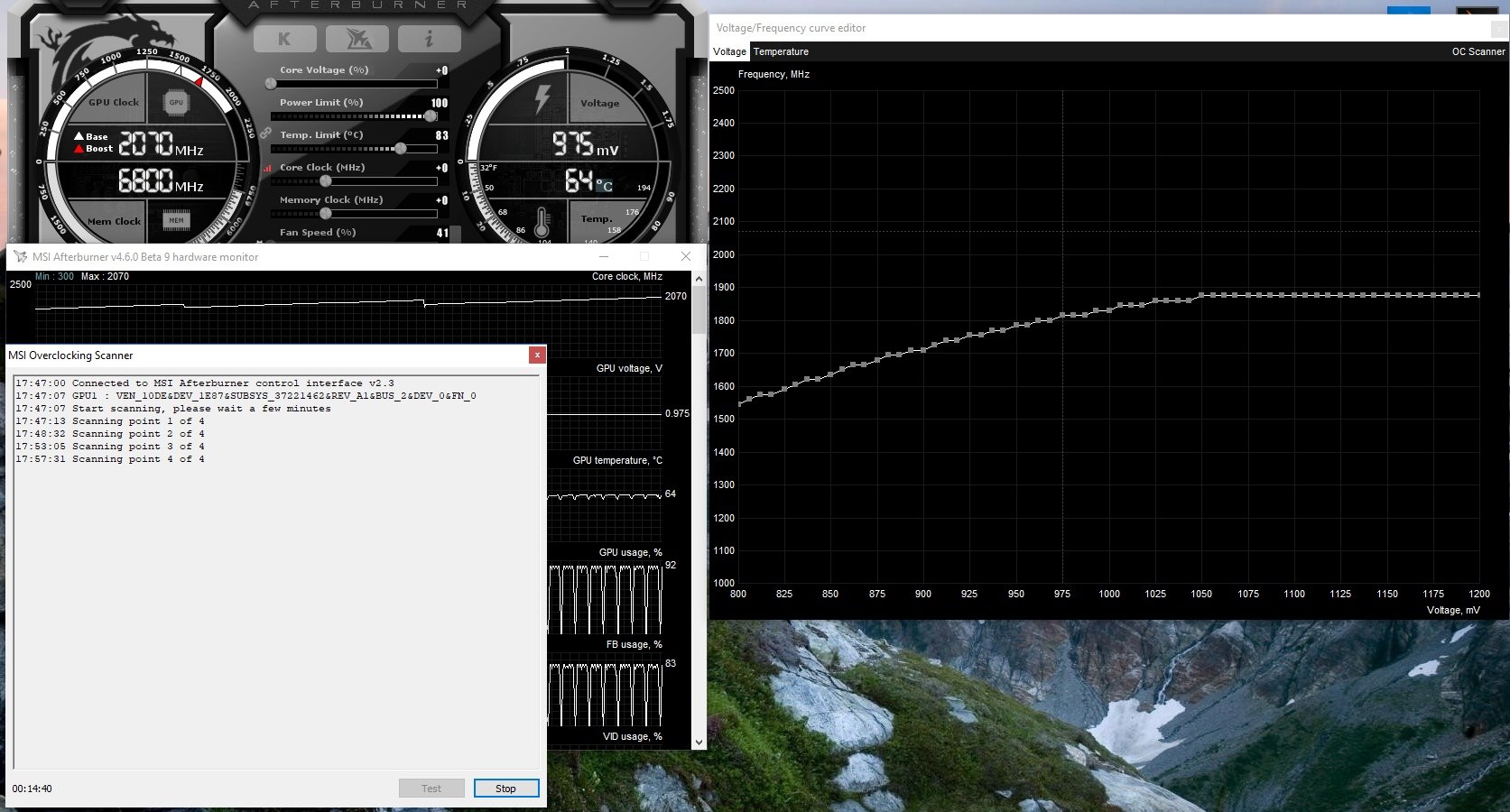This screenshot has width=1510, height=812.
Task: Click the lightning bolt voltage icon
Action: tap(542, 99)
